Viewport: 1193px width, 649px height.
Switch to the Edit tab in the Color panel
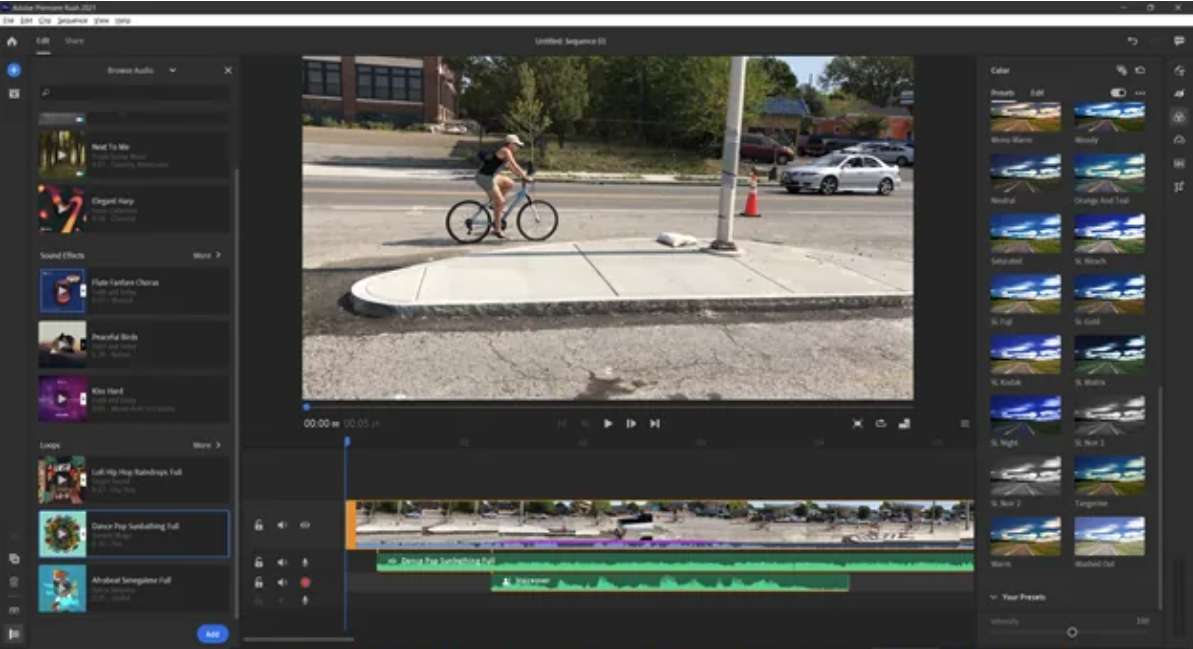tap(1036, 93)
